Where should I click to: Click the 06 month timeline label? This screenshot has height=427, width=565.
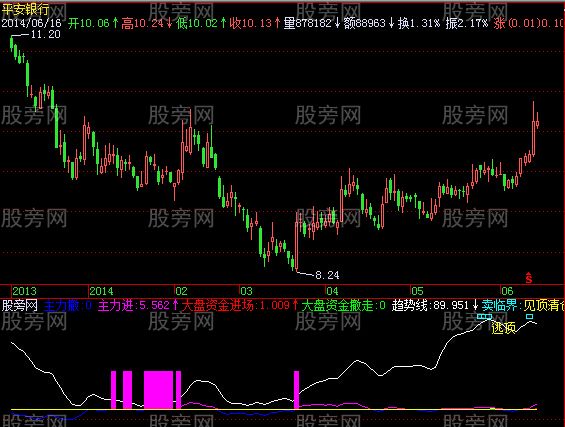pos(507,291)
